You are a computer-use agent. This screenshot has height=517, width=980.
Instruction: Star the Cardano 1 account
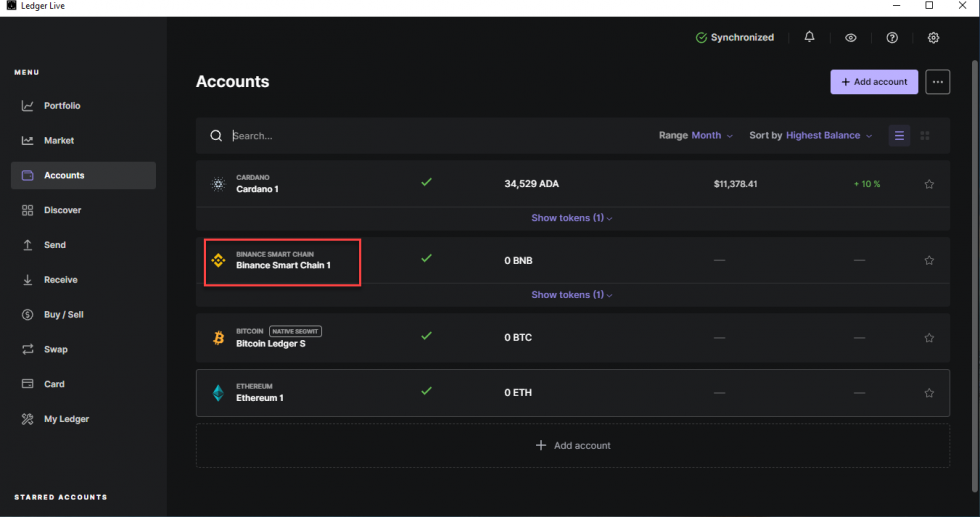[929, 184]
